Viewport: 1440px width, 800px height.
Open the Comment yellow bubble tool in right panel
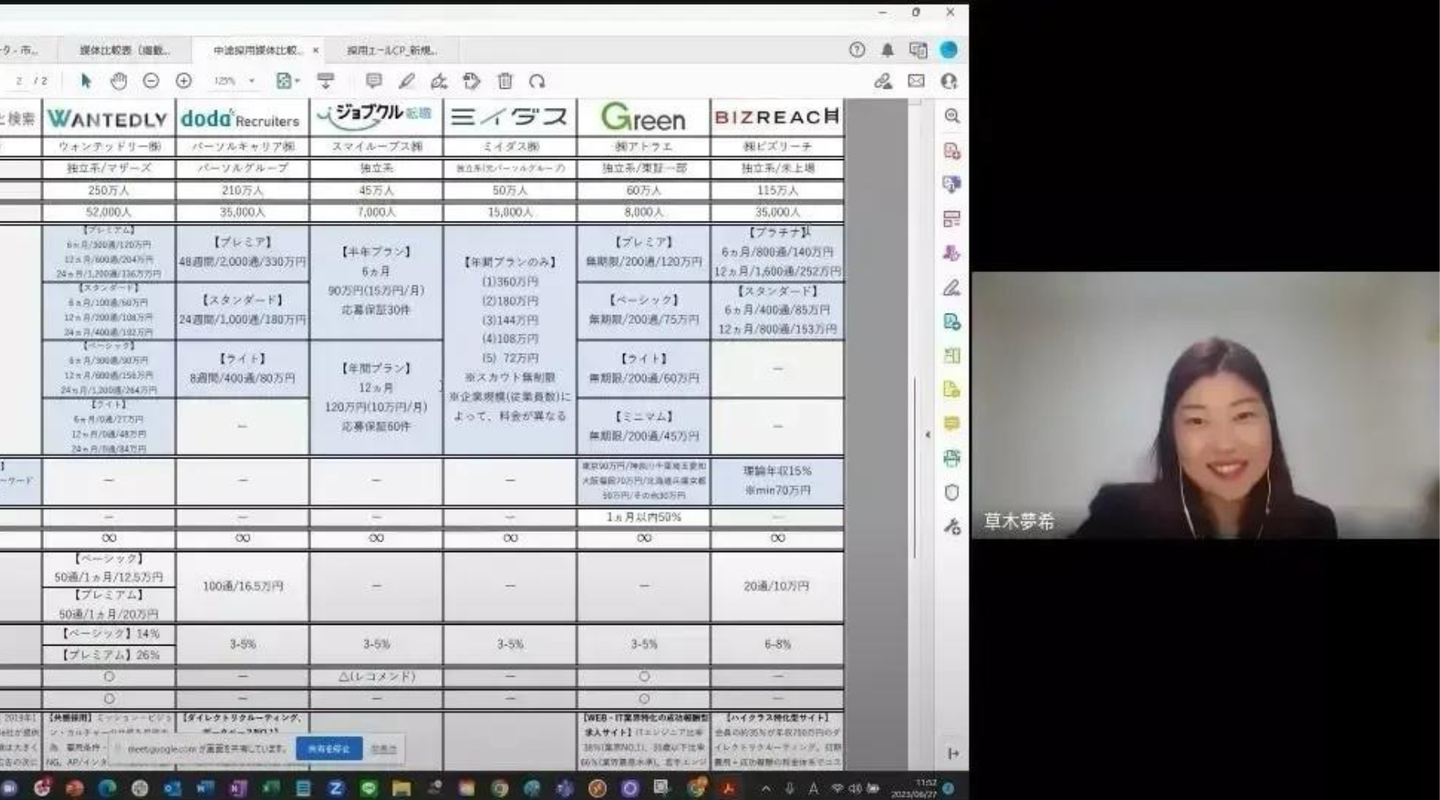tap(952, 424)
